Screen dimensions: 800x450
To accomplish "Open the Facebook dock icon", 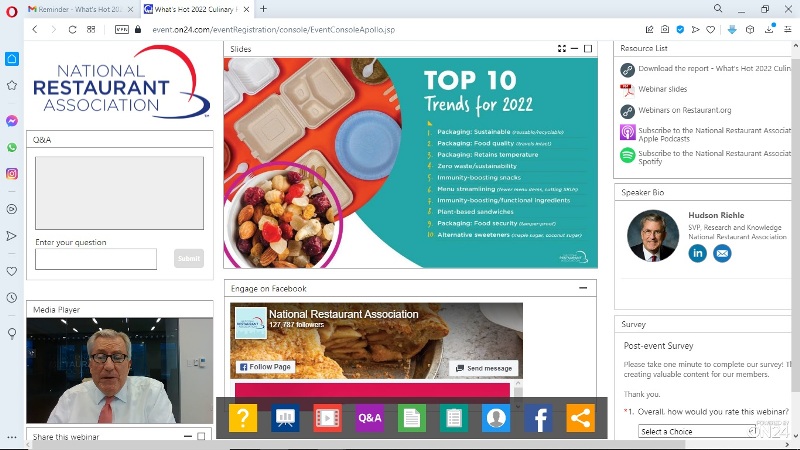I will click(x=538, y=418).
